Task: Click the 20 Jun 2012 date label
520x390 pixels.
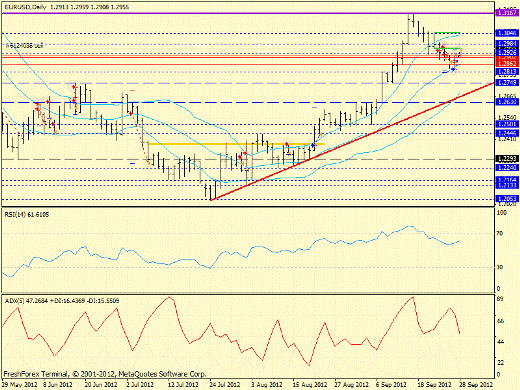Action: pyautogui.click(x=101, y=384)
